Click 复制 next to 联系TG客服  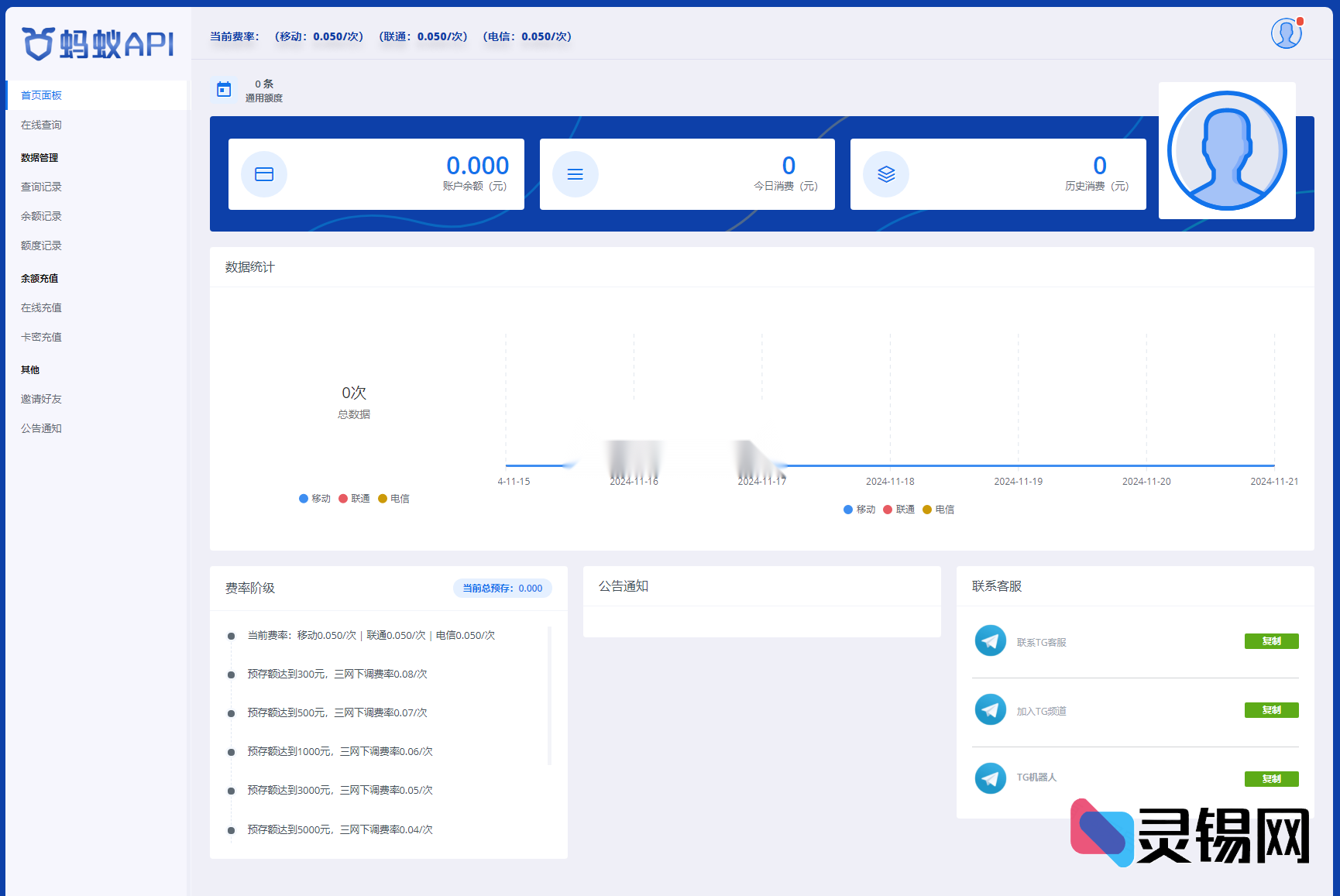point(1271,640)
